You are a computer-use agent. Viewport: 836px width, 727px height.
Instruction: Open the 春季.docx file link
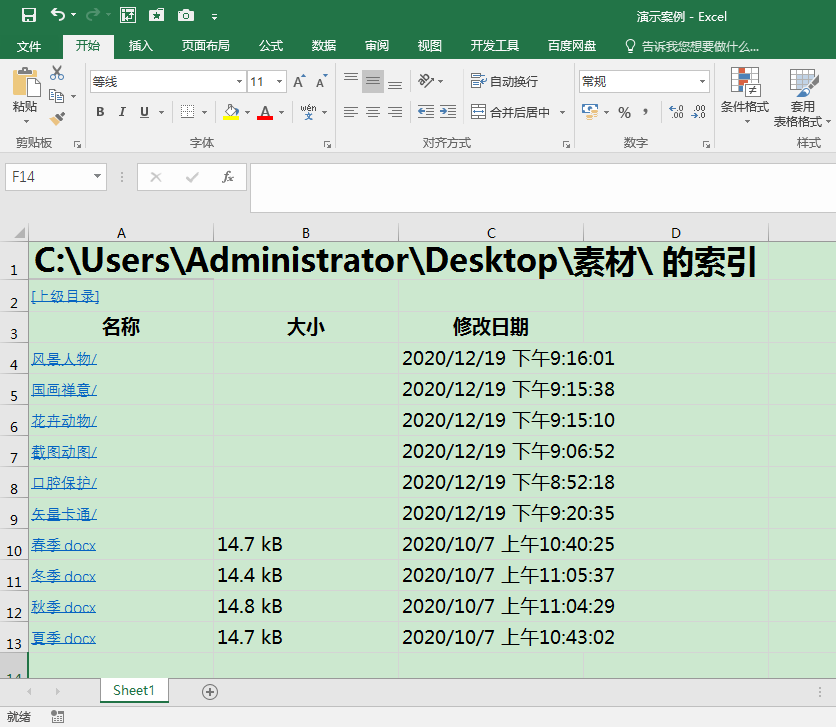(63, 545)
